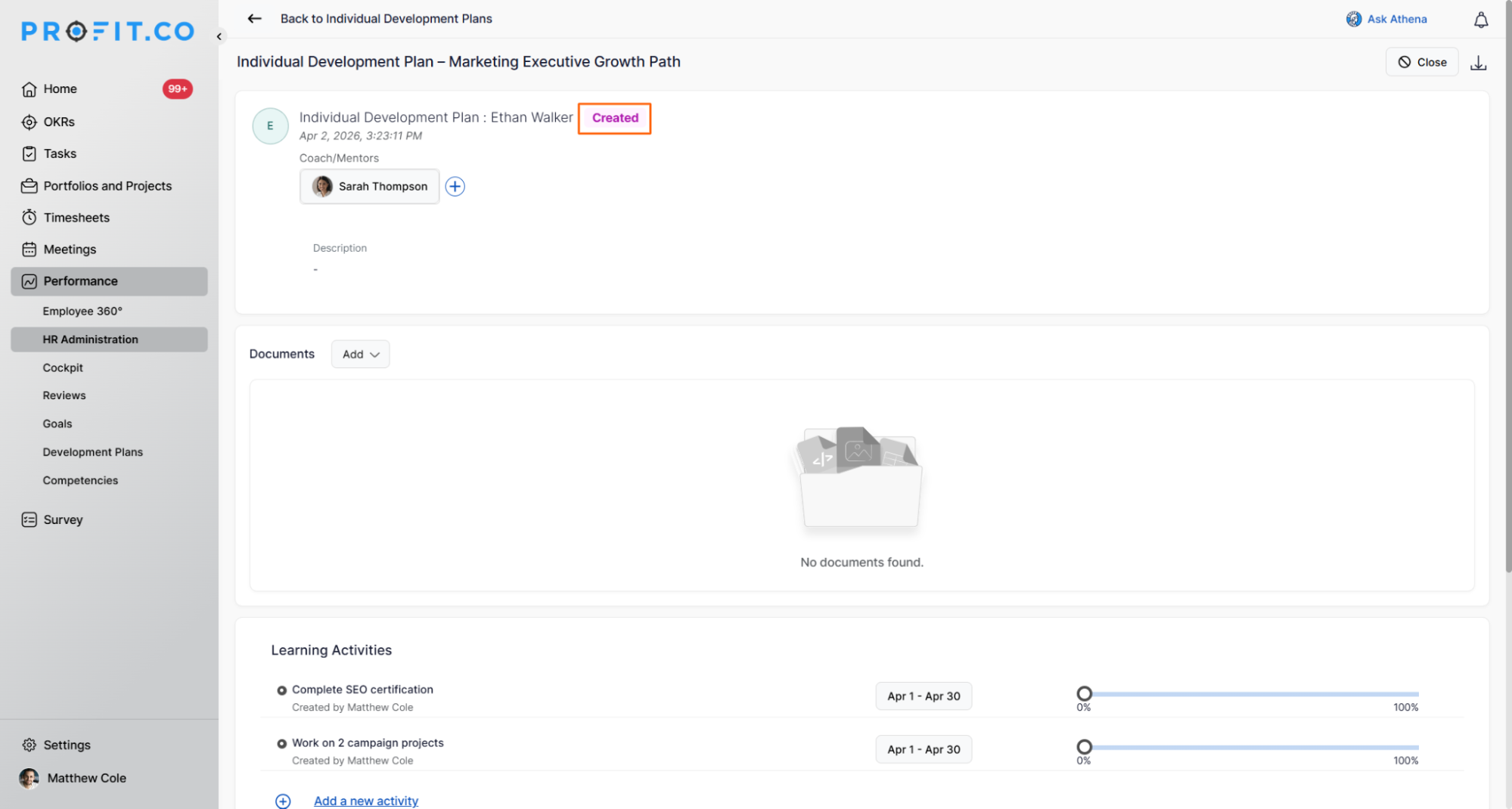Screen dimensions: 1512x809
Task: Click the Sarah Thompson mentor chip
Action: point(370,187)
